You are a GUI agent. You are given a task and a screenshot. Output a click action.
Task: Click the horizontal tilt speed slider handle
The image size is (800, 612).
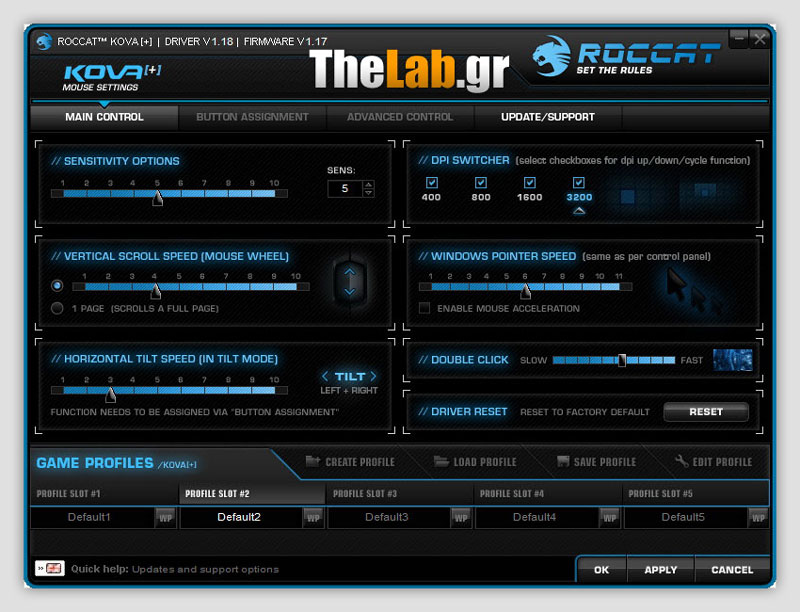pyautogui.click(x=110, y=394)
